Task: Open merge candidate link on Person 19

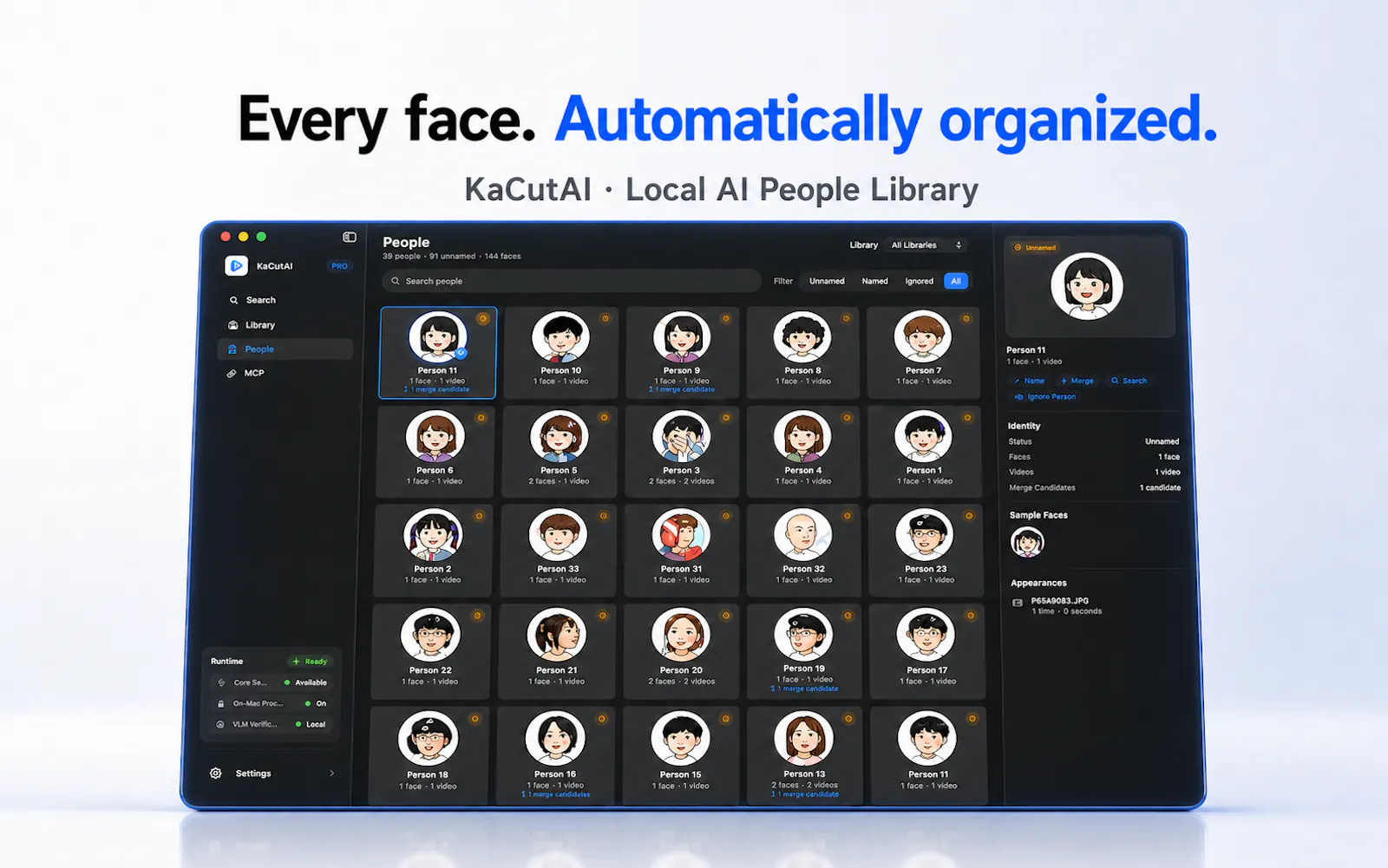Action: (805, 689)
